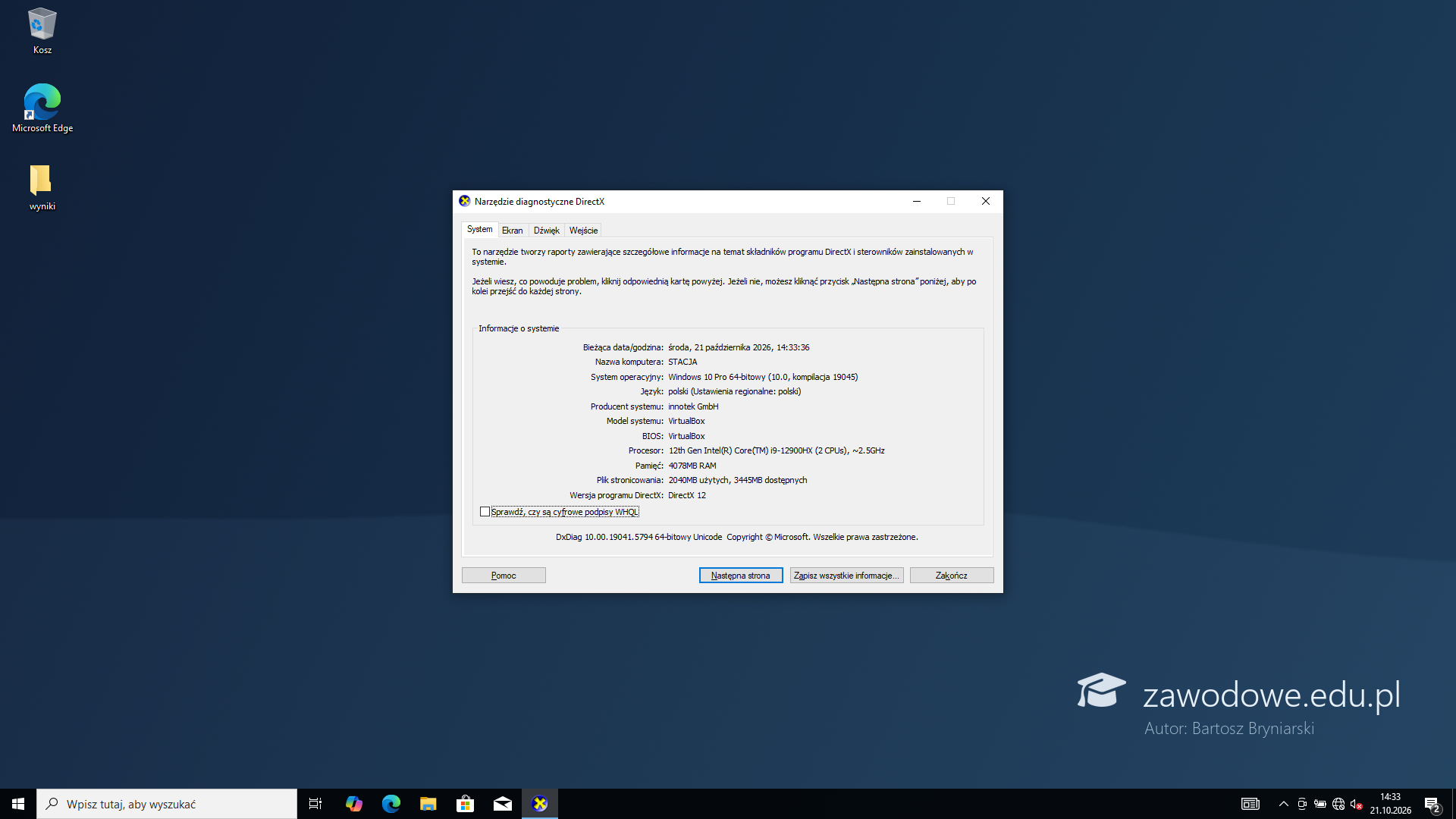Click Zapisz wszystkie informacje button

click(x=846, y=576)
